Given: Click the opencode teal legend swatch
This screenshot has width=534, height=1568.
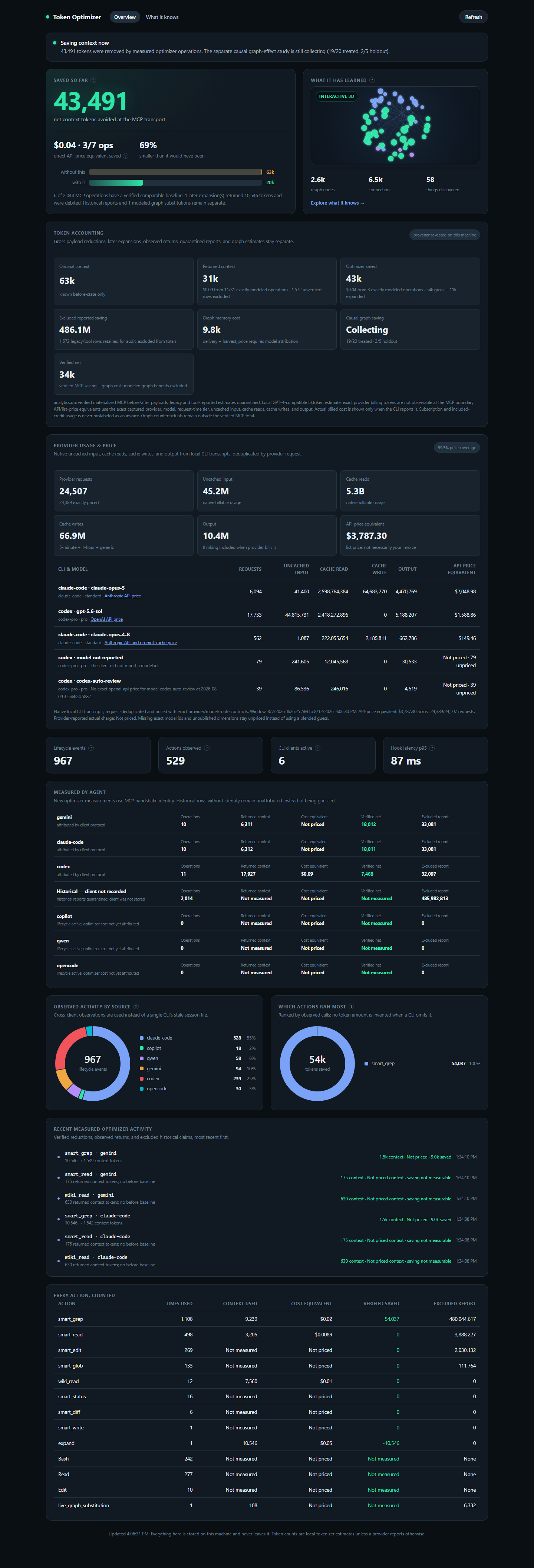Looking at the screenshot, I should pos(142,1088).
